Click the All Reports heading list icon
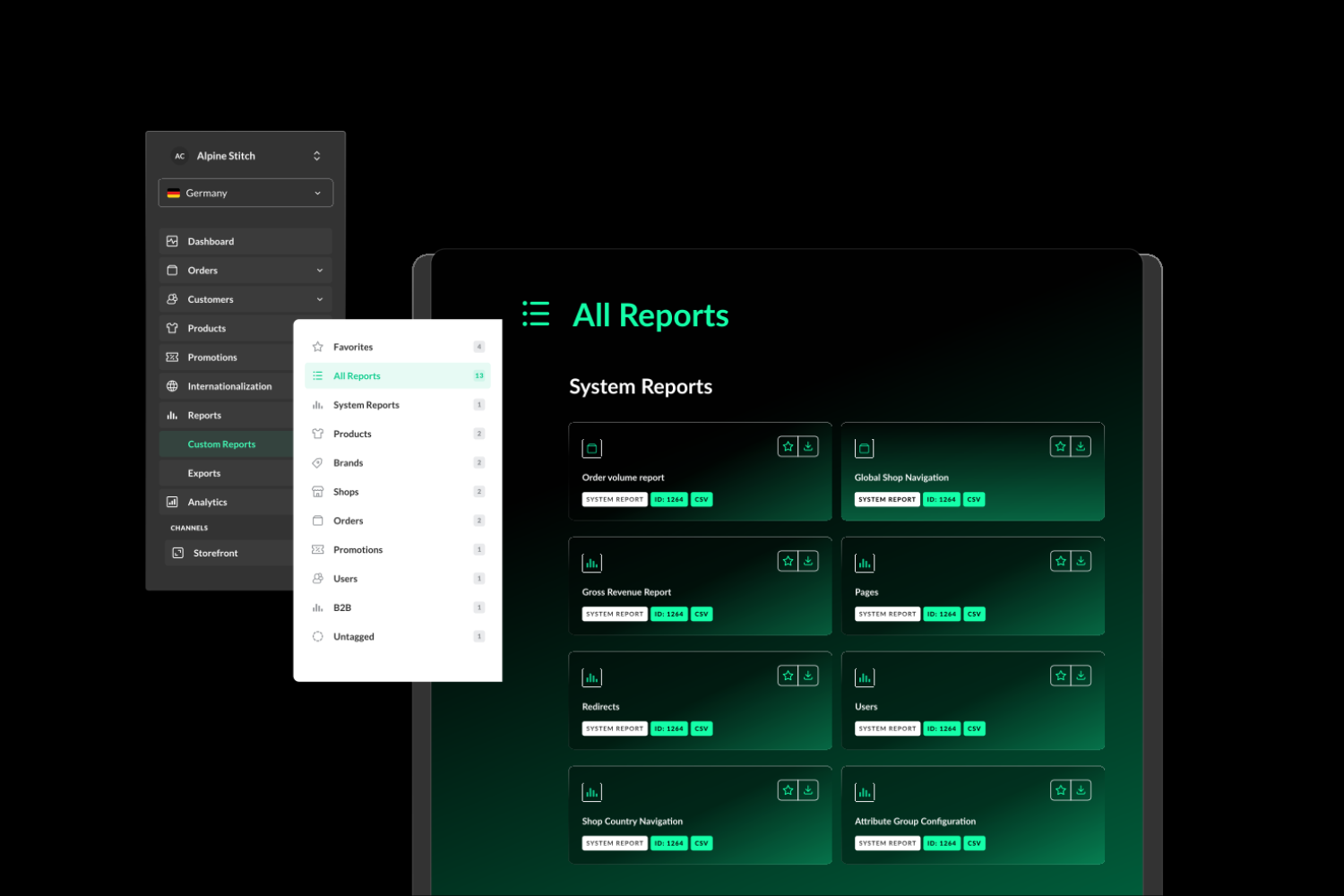 [536, 314]
